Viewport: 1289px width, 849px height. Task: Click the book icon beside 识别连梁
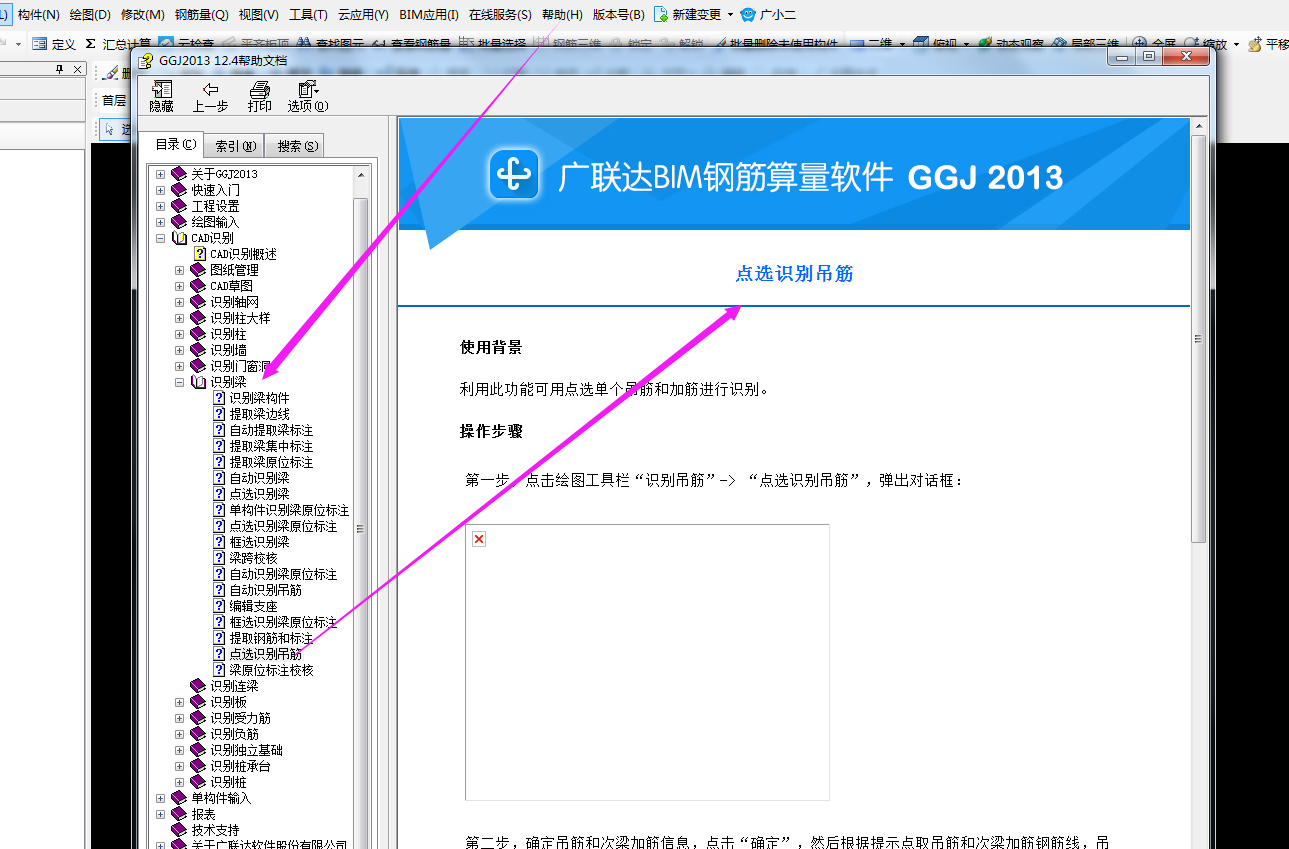(198, 686)
